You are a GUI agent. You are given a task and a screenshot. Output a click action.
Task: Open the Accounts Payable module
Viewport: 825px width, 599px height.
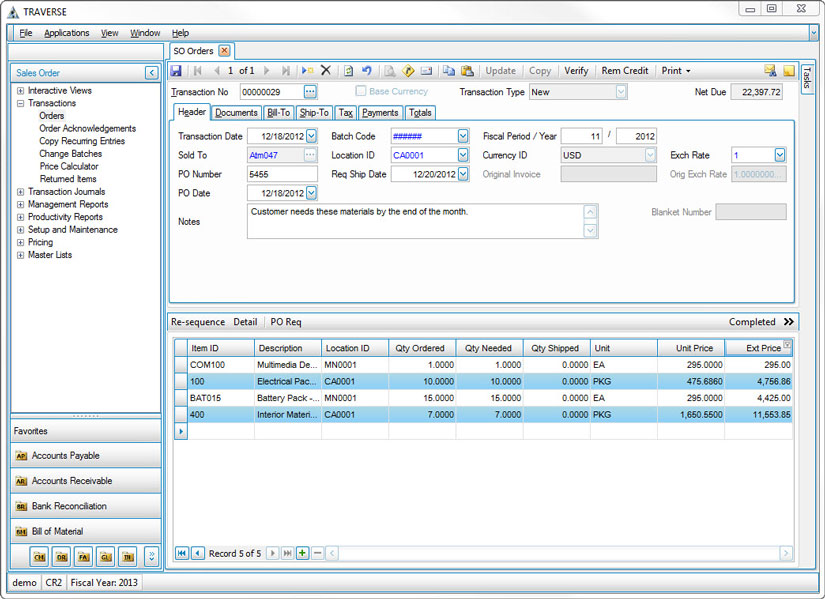click(x=86, y=456)
